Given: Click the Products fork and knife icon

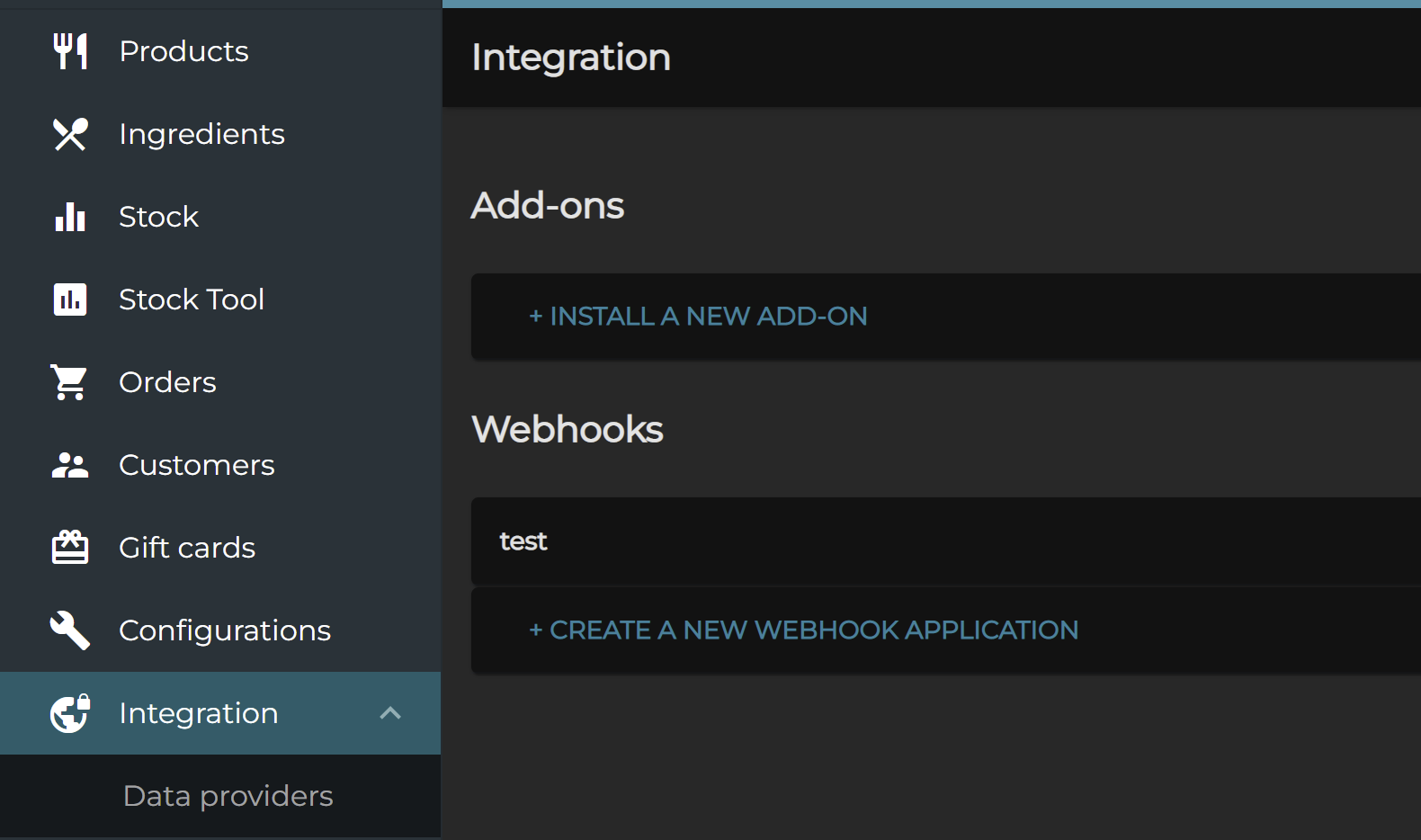Looking at the screenshot, I should point(70,51).
